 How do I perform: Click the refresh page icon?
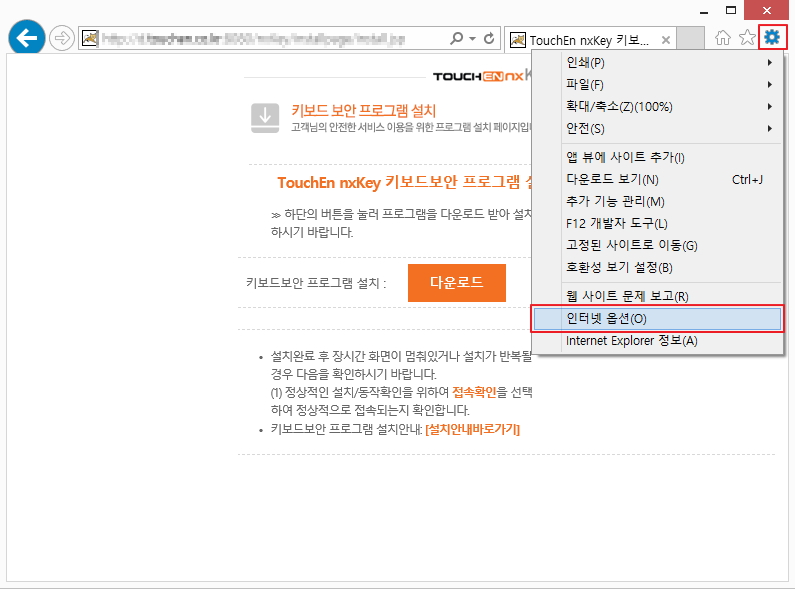[x=489, y=38]
